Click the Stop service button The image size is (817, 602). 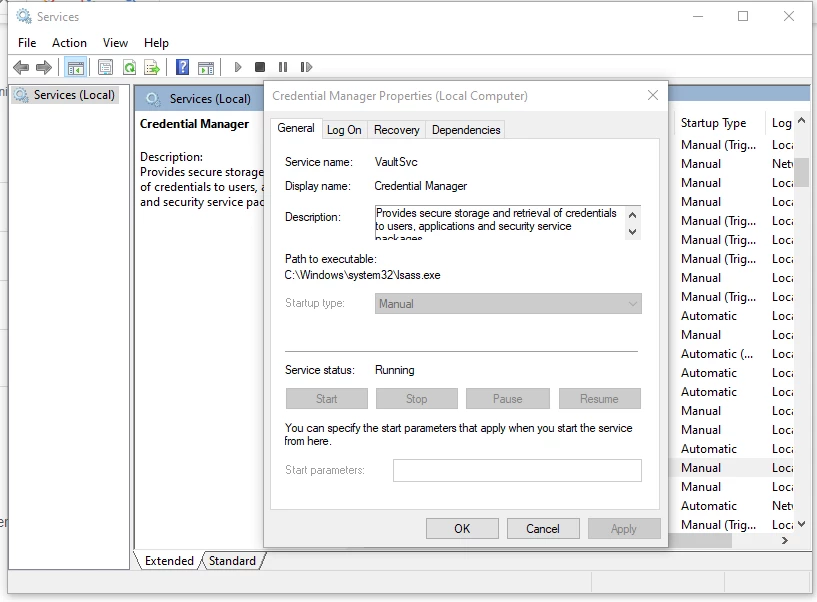[417, 399]
